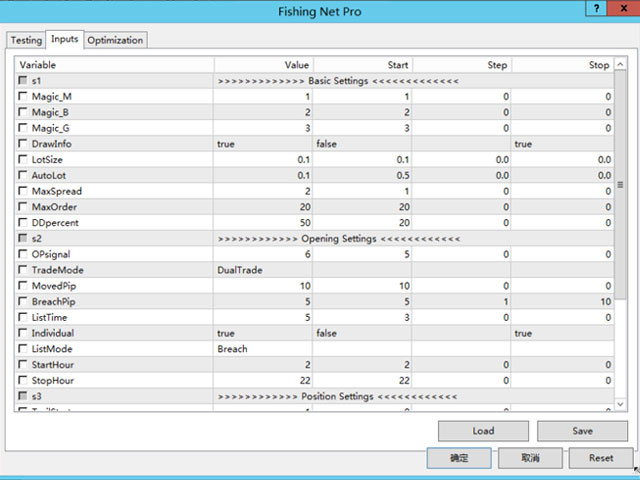640x480 pixels.
Task: Tick the MovedPip checkbox
Action: 23,286
